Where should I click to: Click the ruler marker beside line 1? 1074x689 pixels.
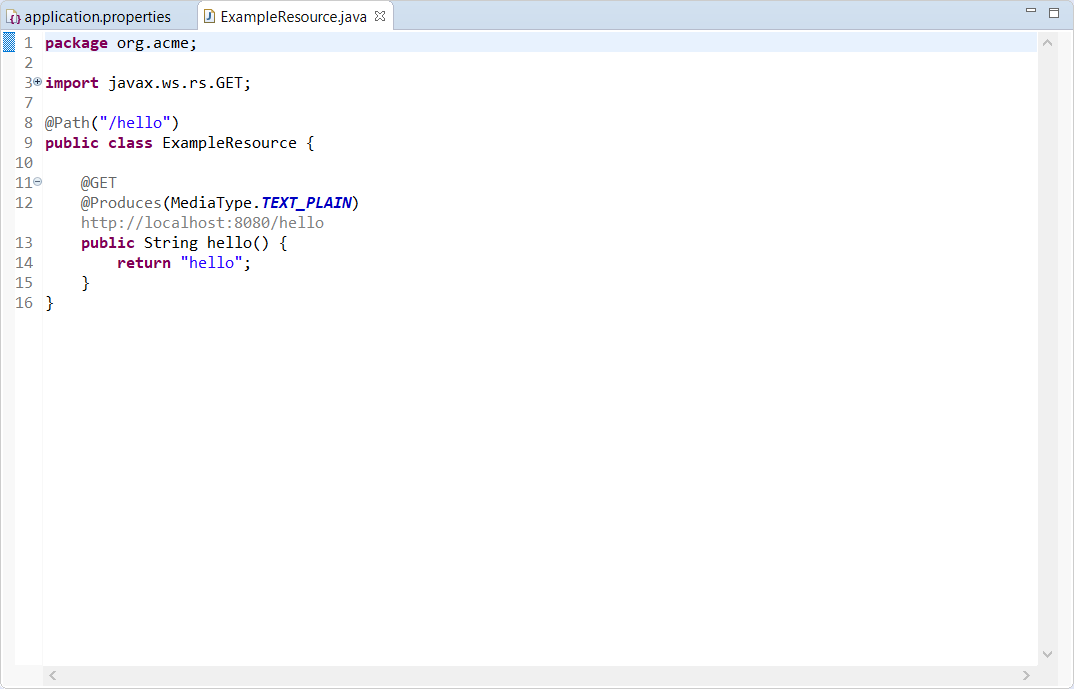[x=8, y=42]
